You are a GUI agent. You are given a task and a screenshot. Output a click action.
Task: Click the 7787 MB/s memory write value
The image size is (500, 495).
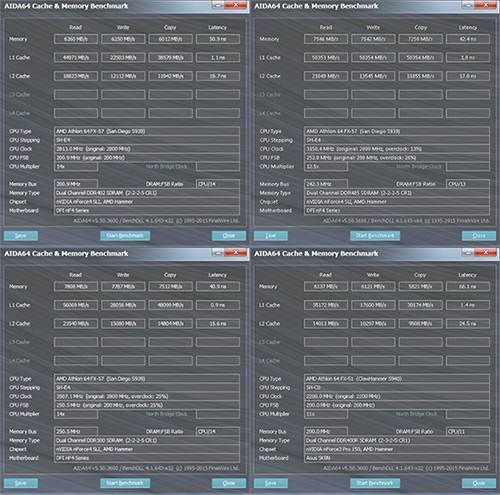(123, 286)
